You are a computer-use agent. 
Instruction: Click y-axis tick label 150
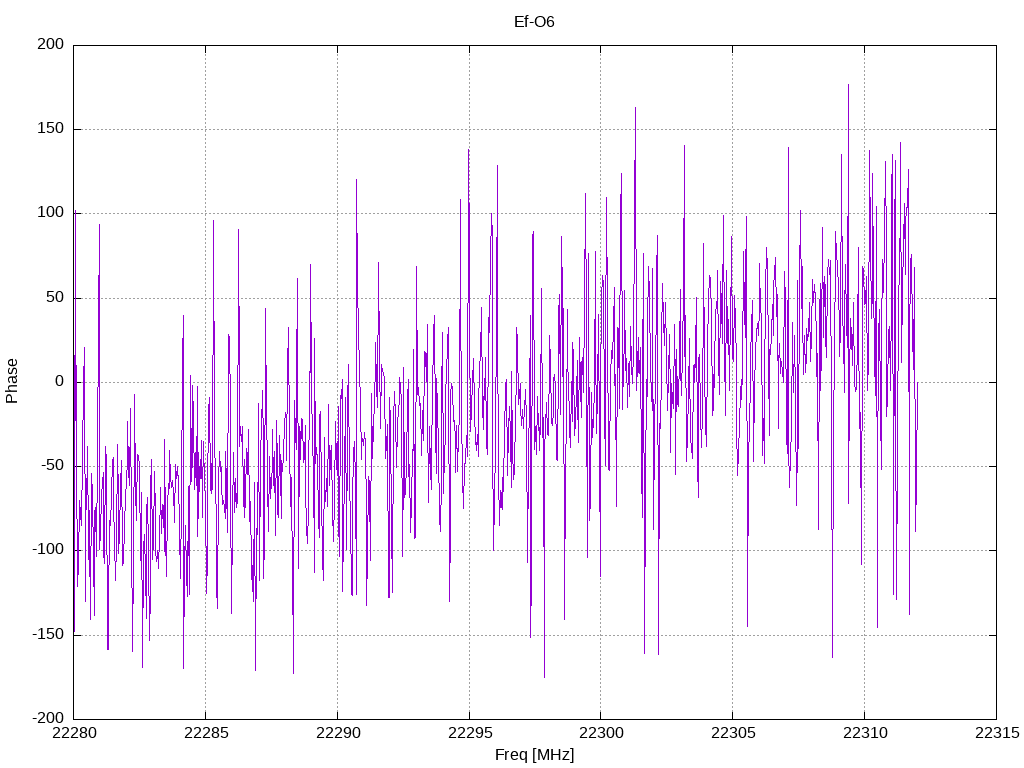coord(51,129)
